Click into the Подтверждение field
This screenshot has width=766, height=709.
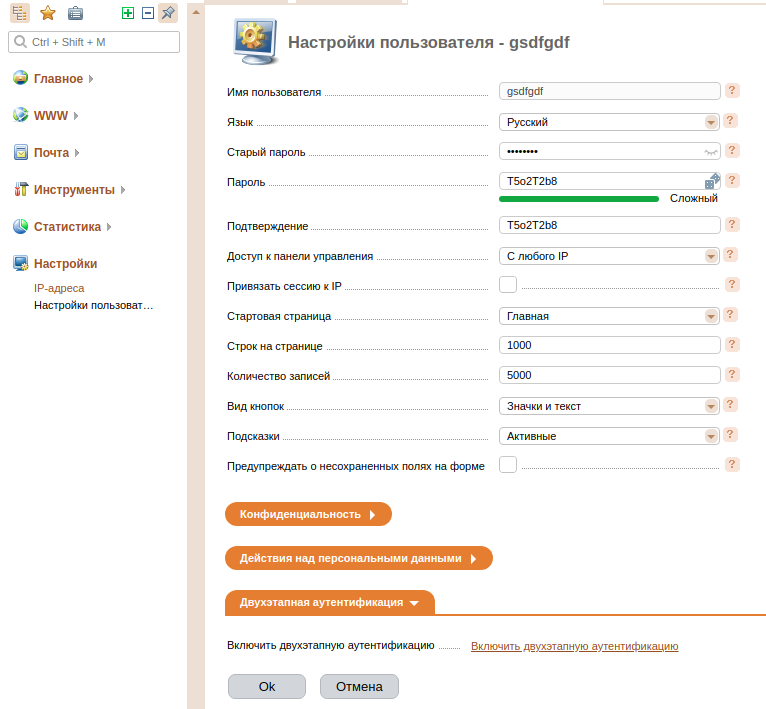click(x=610, y=225)
